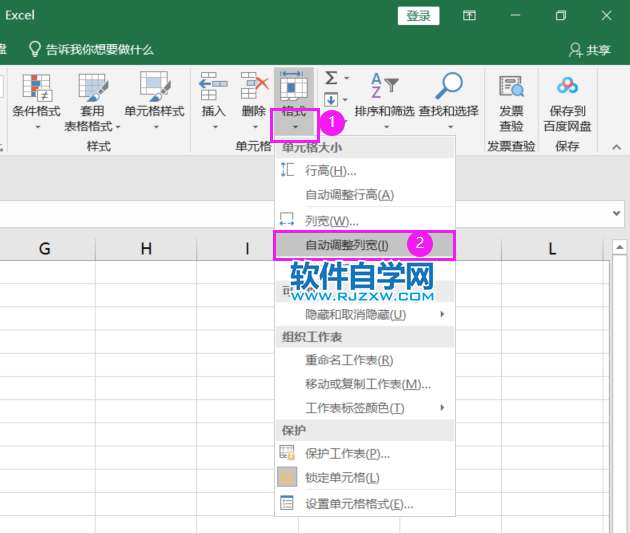This screenshot has width=630, height=533.
Task: Click the Lock Cell padlock icon
Action: tap(287, 477)
